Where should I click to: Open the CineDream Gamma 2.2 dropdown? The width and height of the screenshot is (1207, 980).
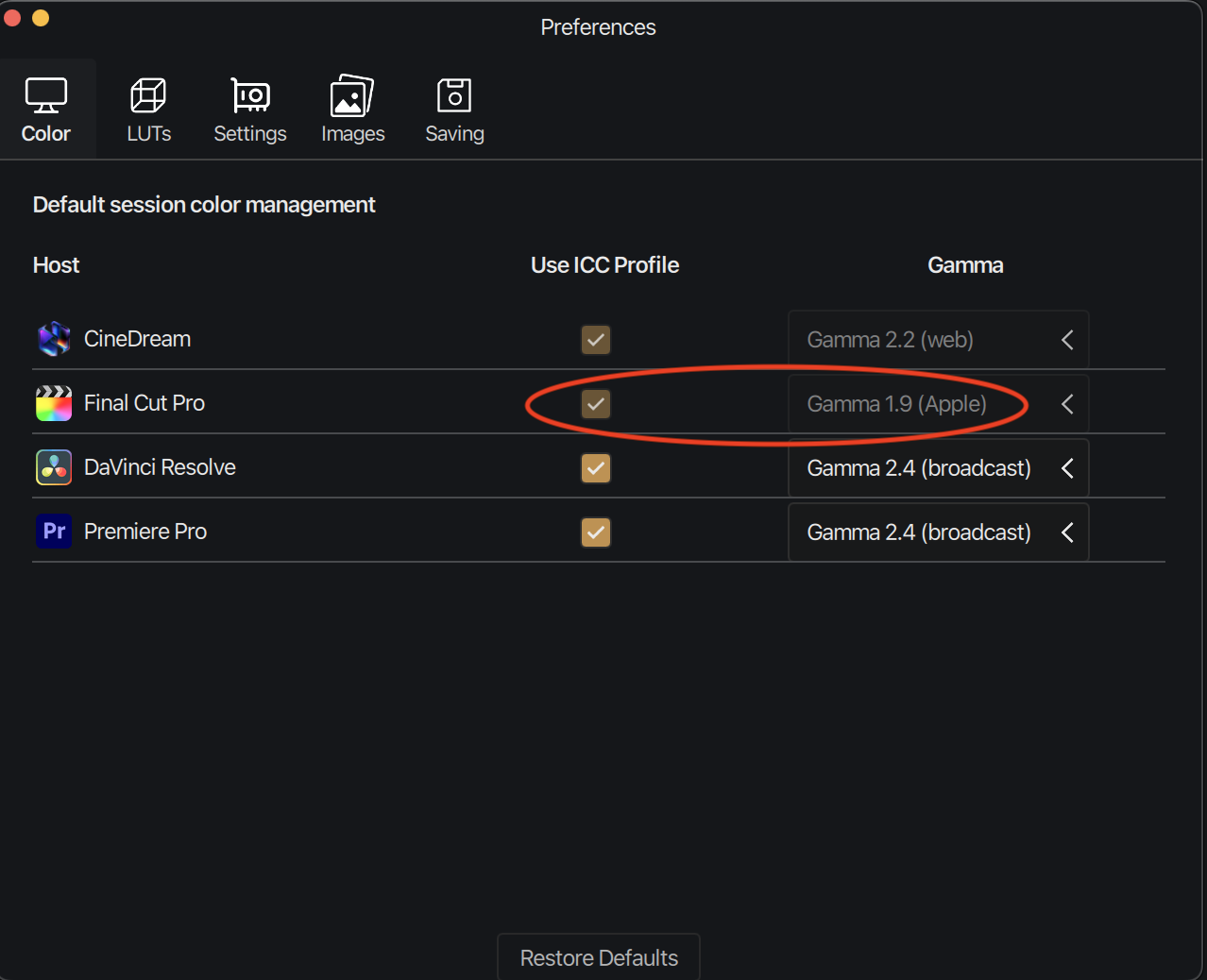[938, 340]
